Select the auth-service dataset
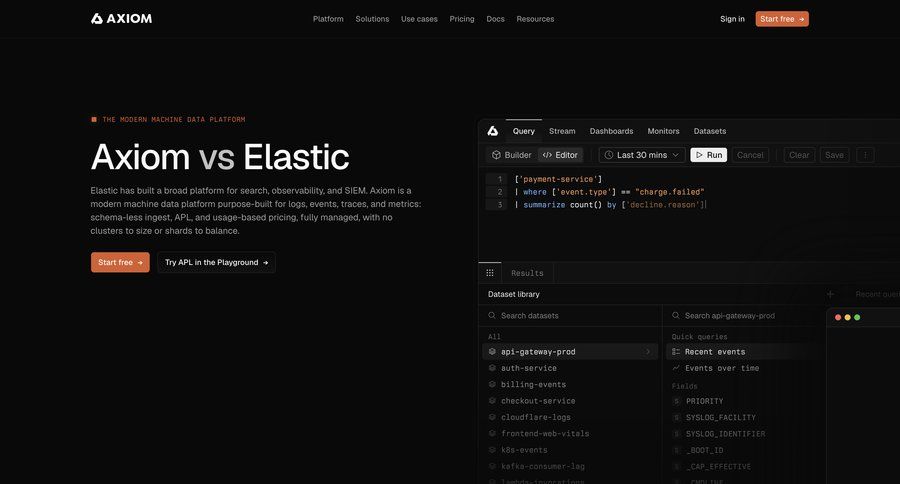 pyautogui.click(x=570, y=368)
